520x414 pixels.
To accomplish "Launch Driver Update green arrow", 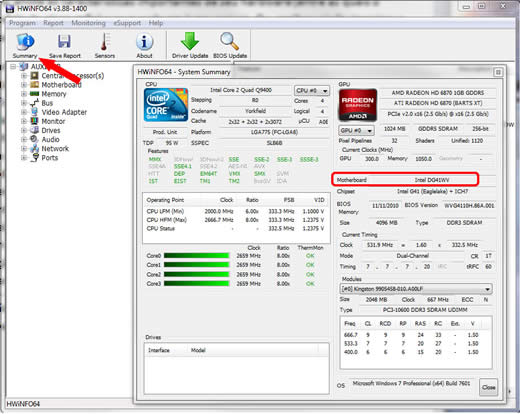I will (190, 41).
